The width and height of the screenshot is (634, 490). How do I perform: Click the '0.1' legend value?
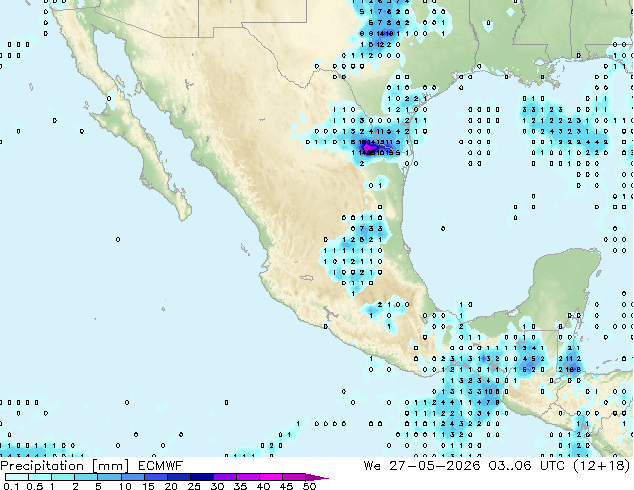click(11, 486)
